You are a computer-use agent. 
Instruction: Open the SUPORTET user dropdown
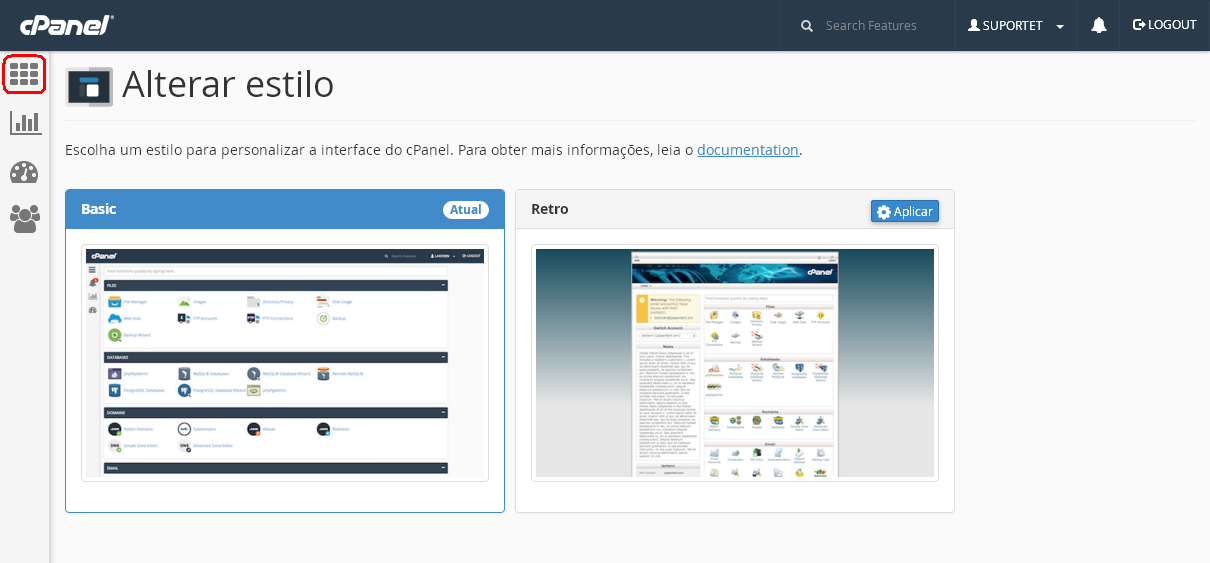point(1016,26)
